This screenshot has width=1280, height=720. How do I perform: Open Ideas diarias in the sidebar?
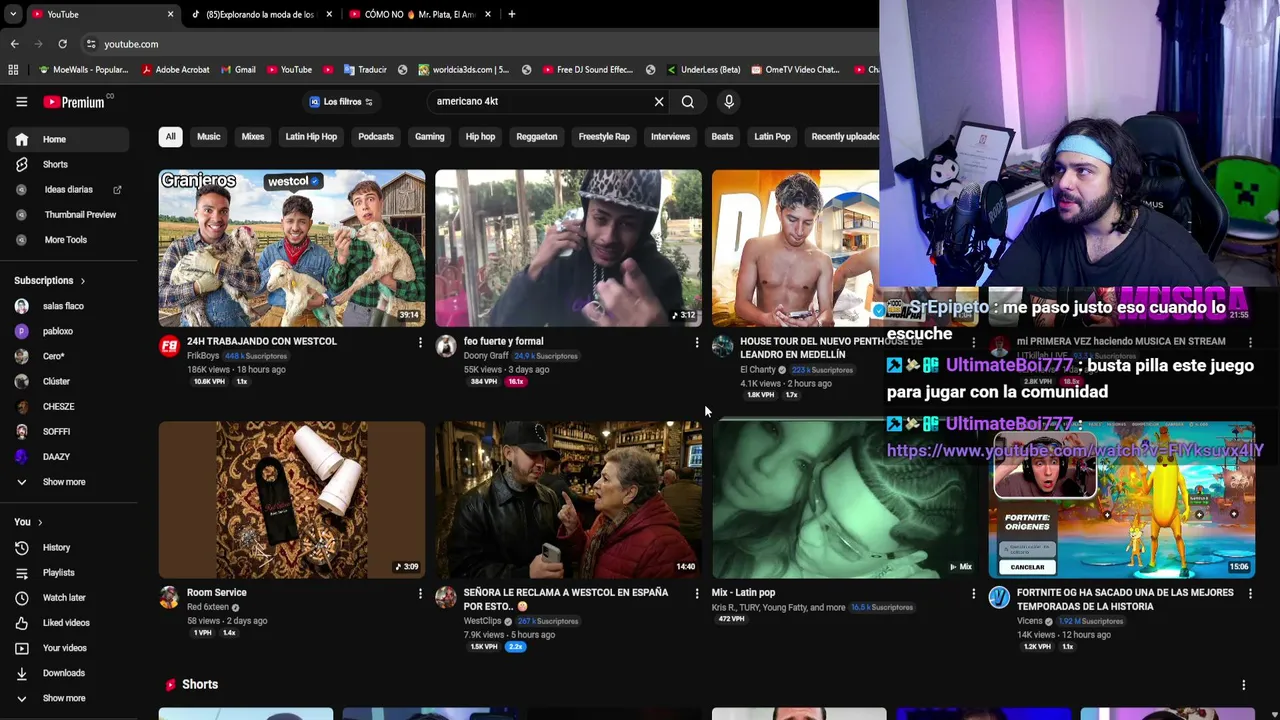point(66,189)
